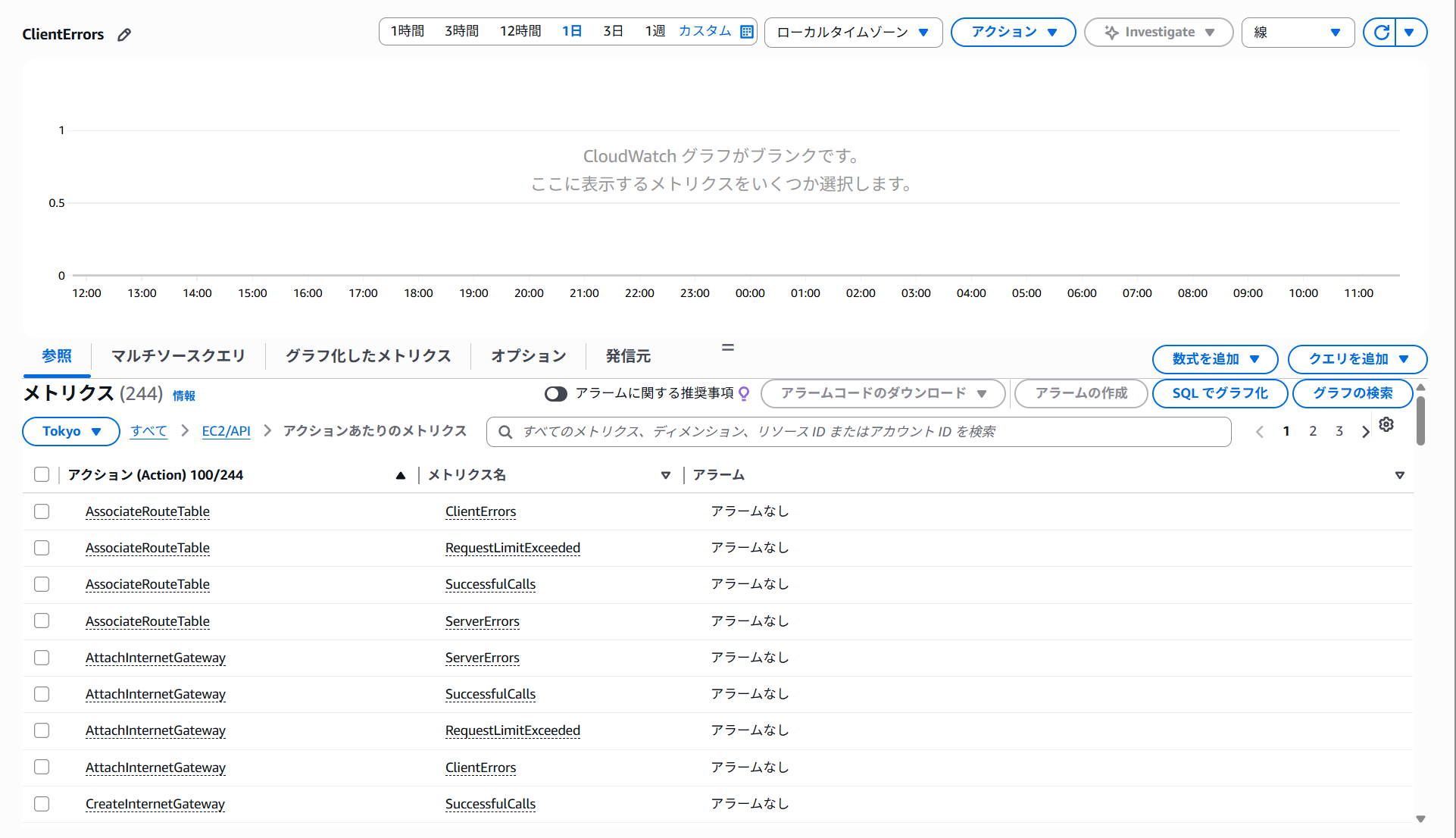The height and width of the screenshot is (838, 1456).
Task: Check AssociateRouteTable ServerErrors row
Action: click(42, 621)
